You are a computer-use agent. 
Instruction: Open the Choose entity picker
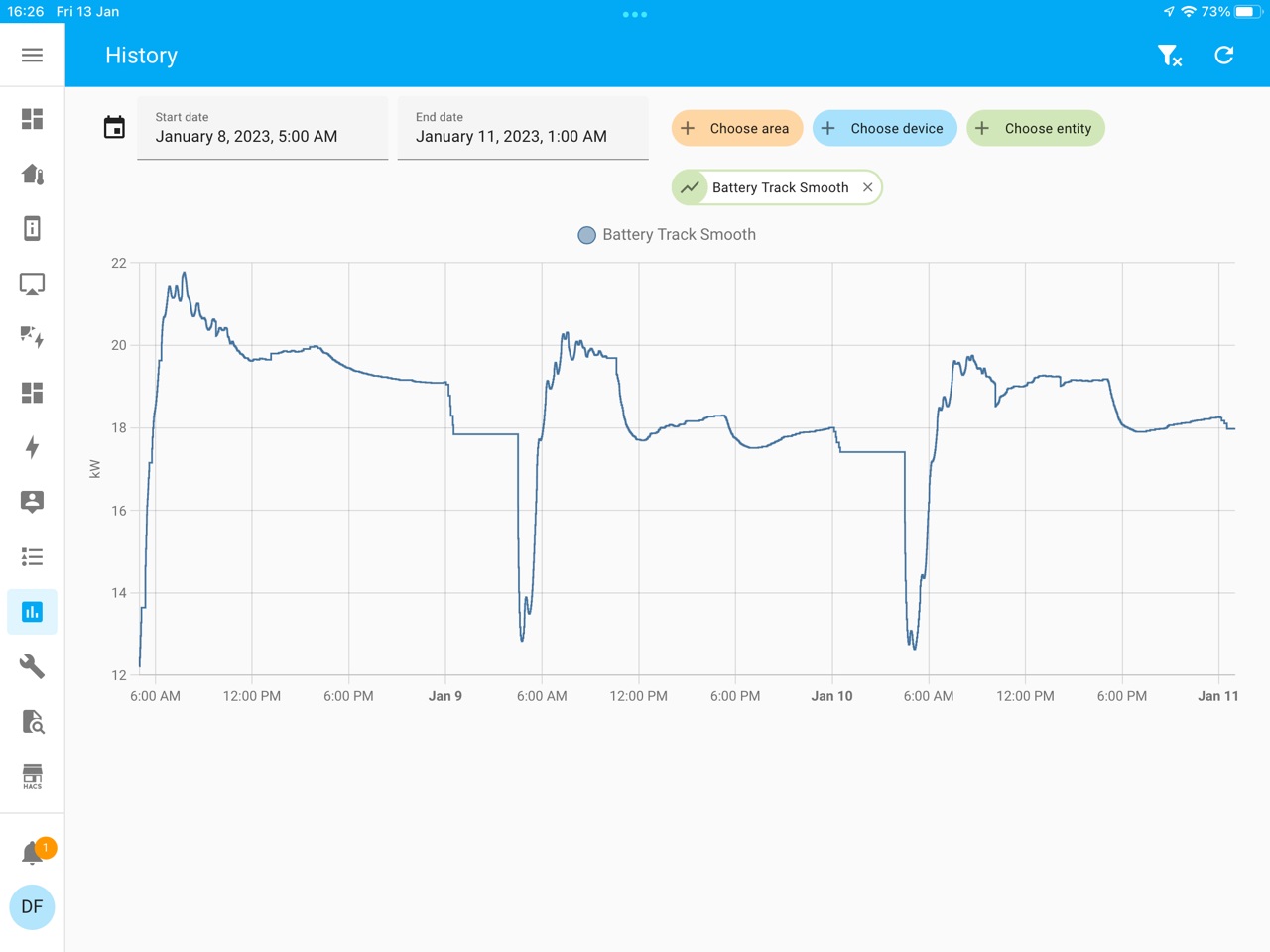coord(1035,128)
